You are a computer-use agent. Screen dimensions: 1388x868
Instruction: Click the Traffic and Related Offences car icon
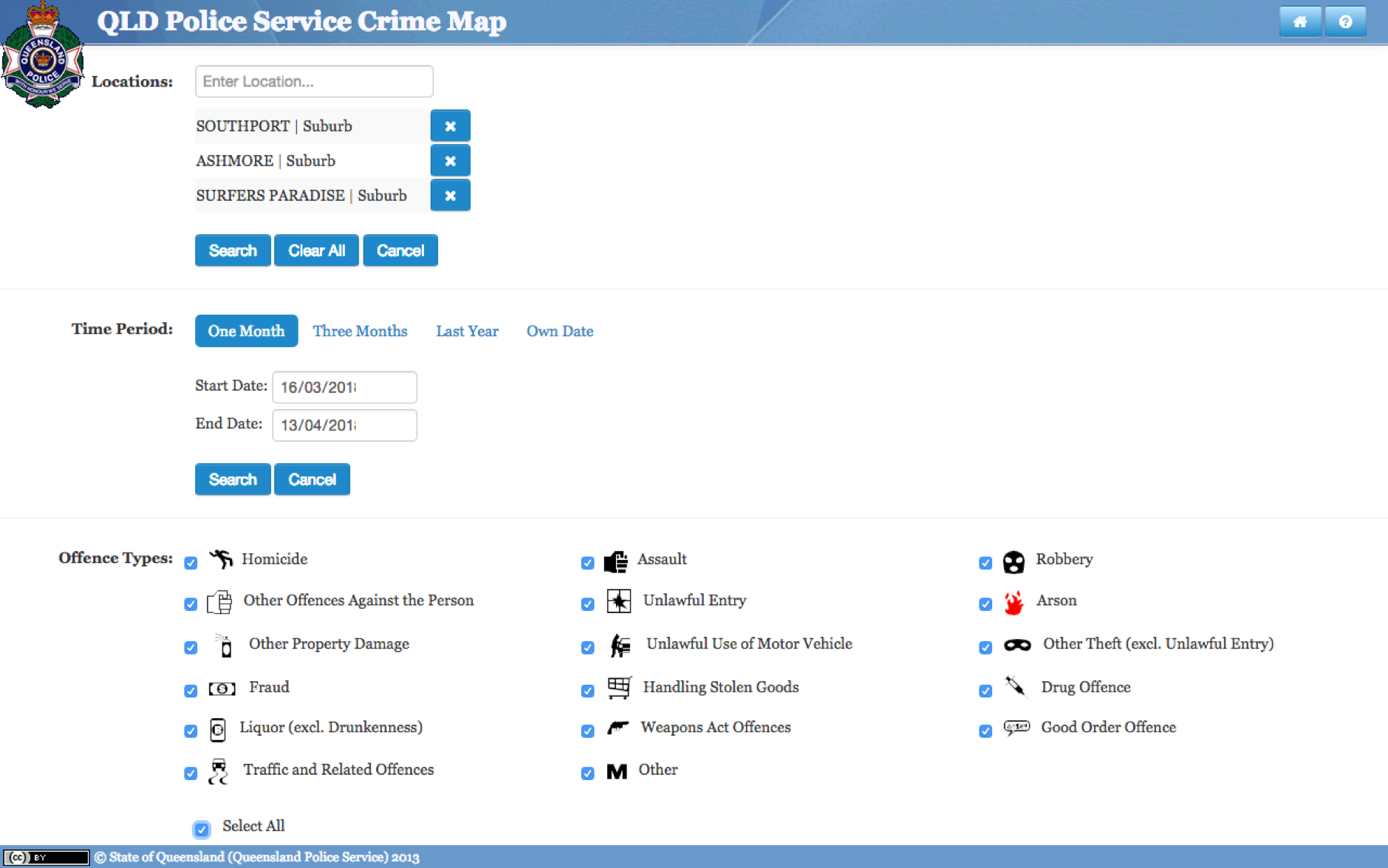pyautogui.click(x=219, y=771)
